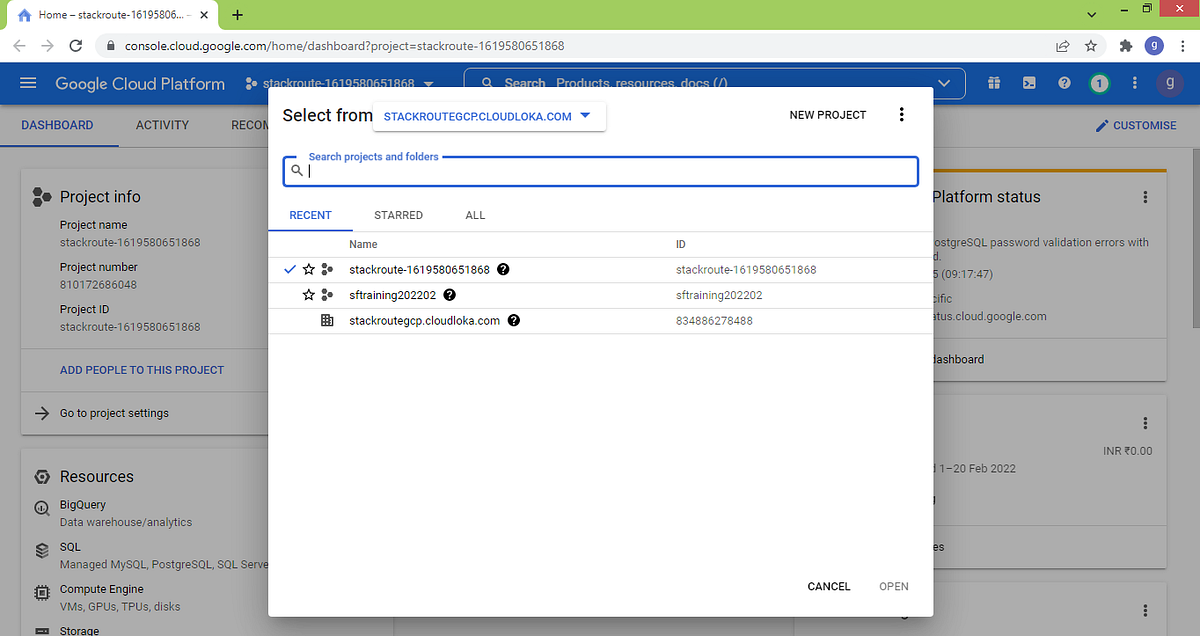Expand the top search bar chevron
Image resolution: width=1200 pixels, height=636 pixels.
pyautogui.click(x=944, y=83)
